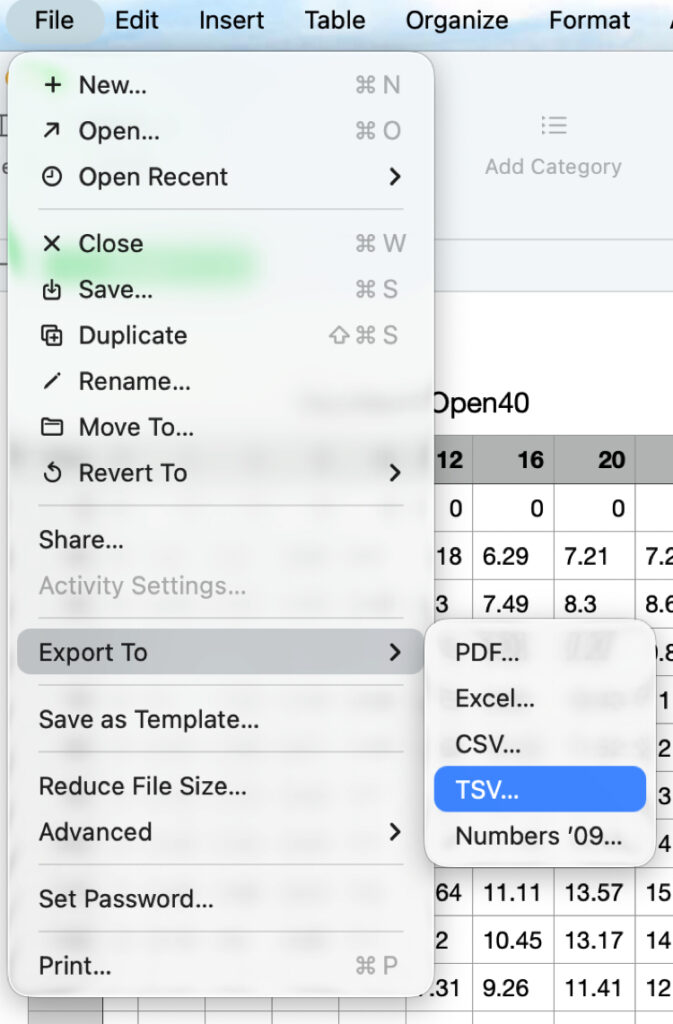Click the Move To folder icon
The height and width of the screenshot is (1024, 673).
pyautogui.click(x=52, y=428)
